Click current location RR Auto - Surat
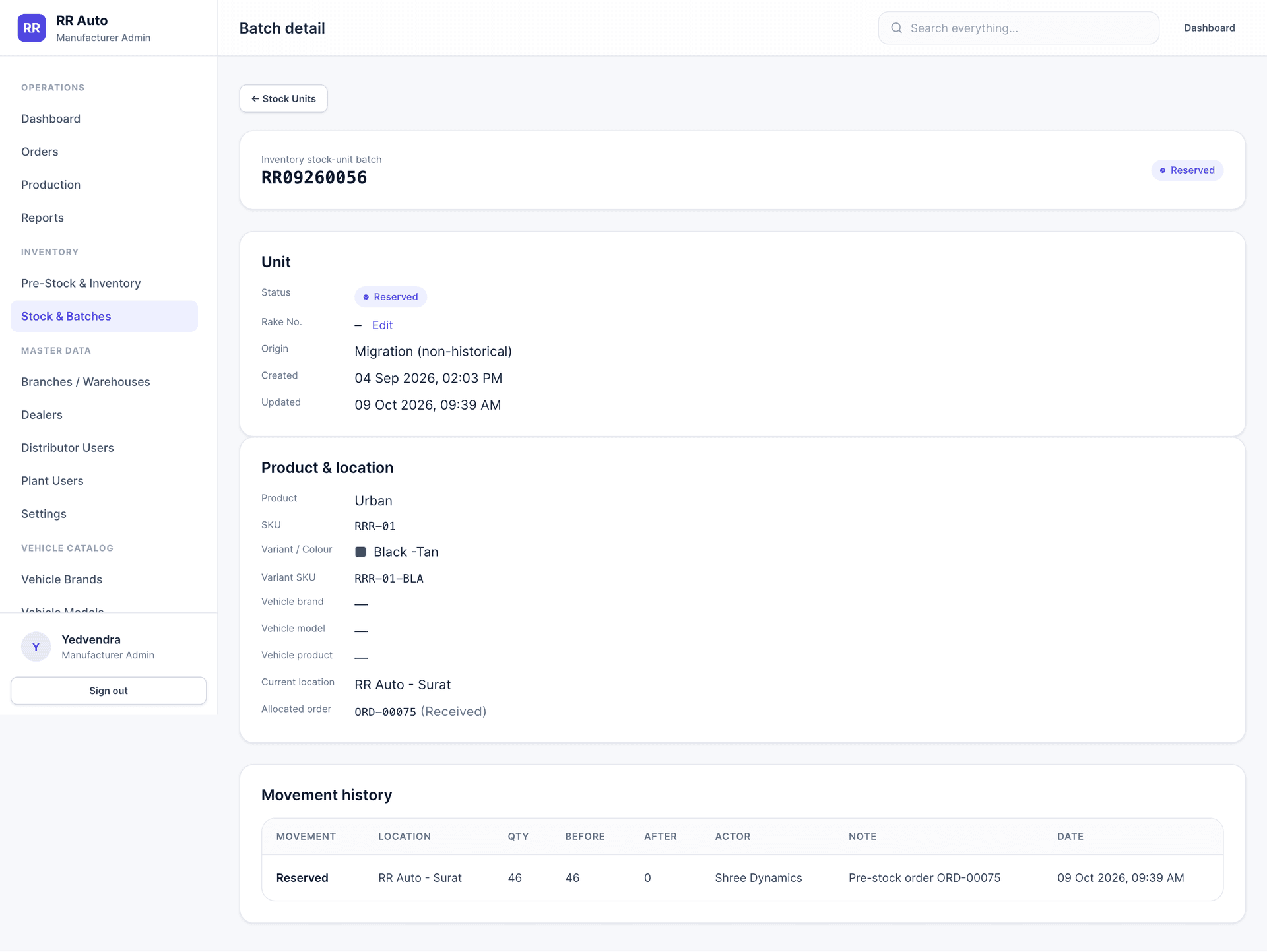The image size is (1267, 952). 403,685
